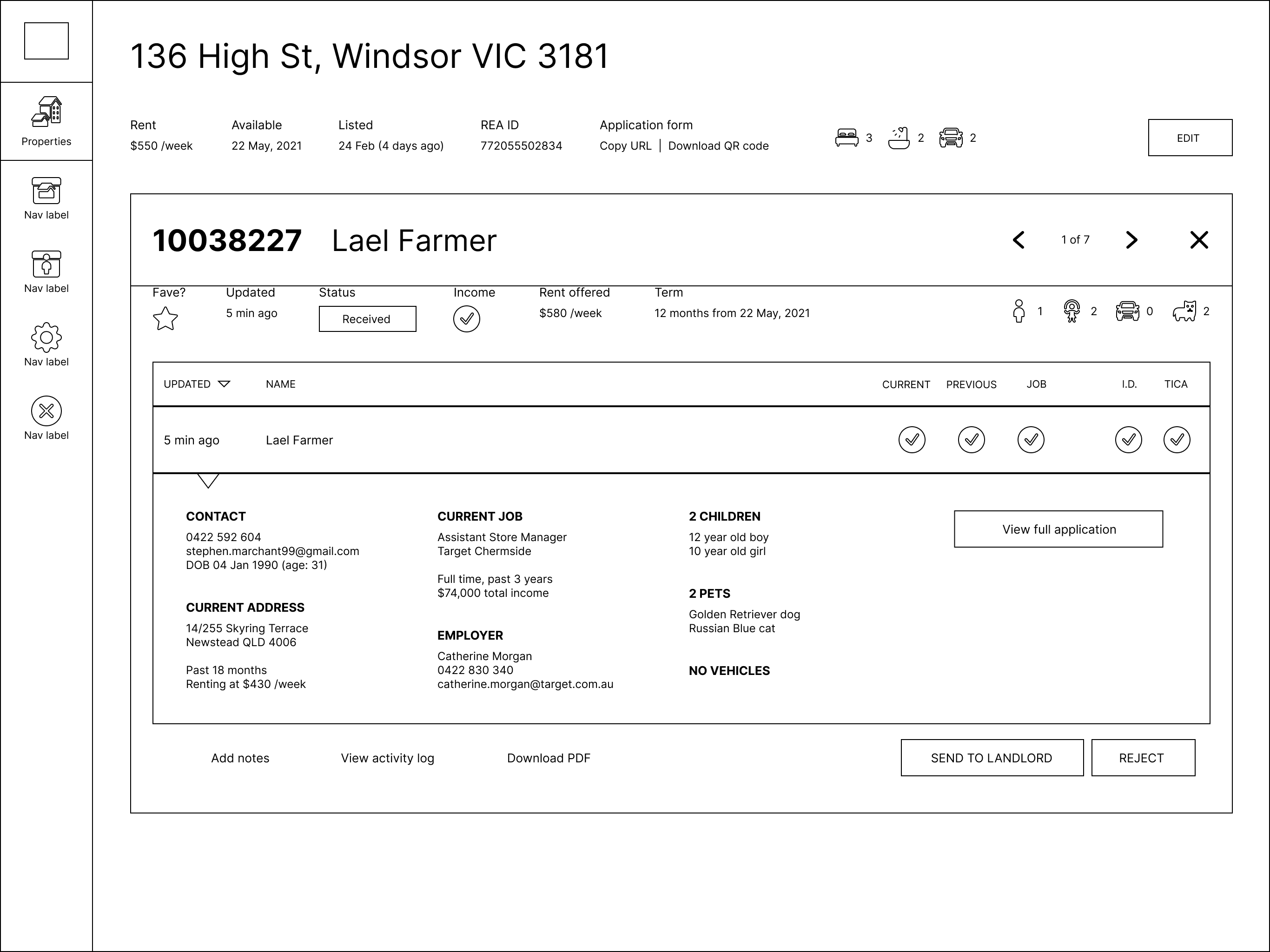
Task: Click the applicant email stephen.marchant99@gmail.com
Action: (273, 551)
